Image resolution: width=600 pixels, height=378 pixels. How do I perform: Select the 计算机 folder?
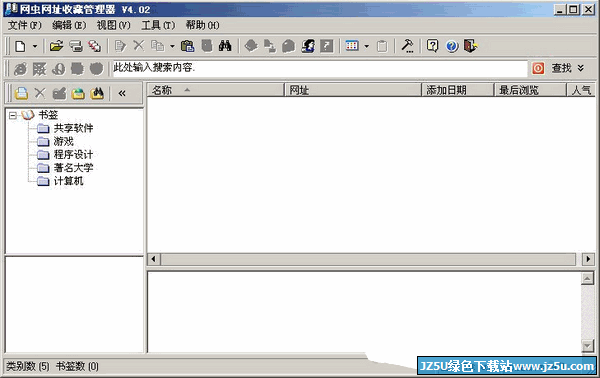pyautogui.click(x=68, y=181)
